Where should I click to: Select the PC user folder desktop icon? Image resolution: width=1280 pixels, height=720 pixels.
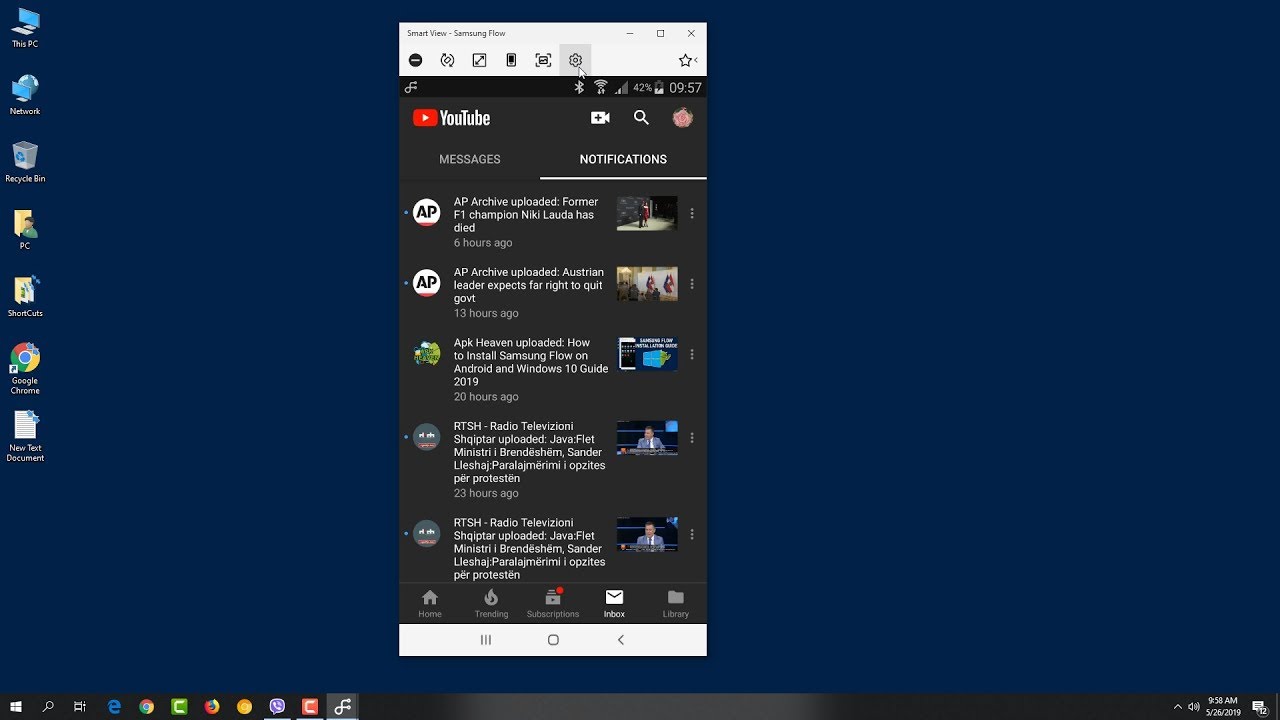point(25,230)
